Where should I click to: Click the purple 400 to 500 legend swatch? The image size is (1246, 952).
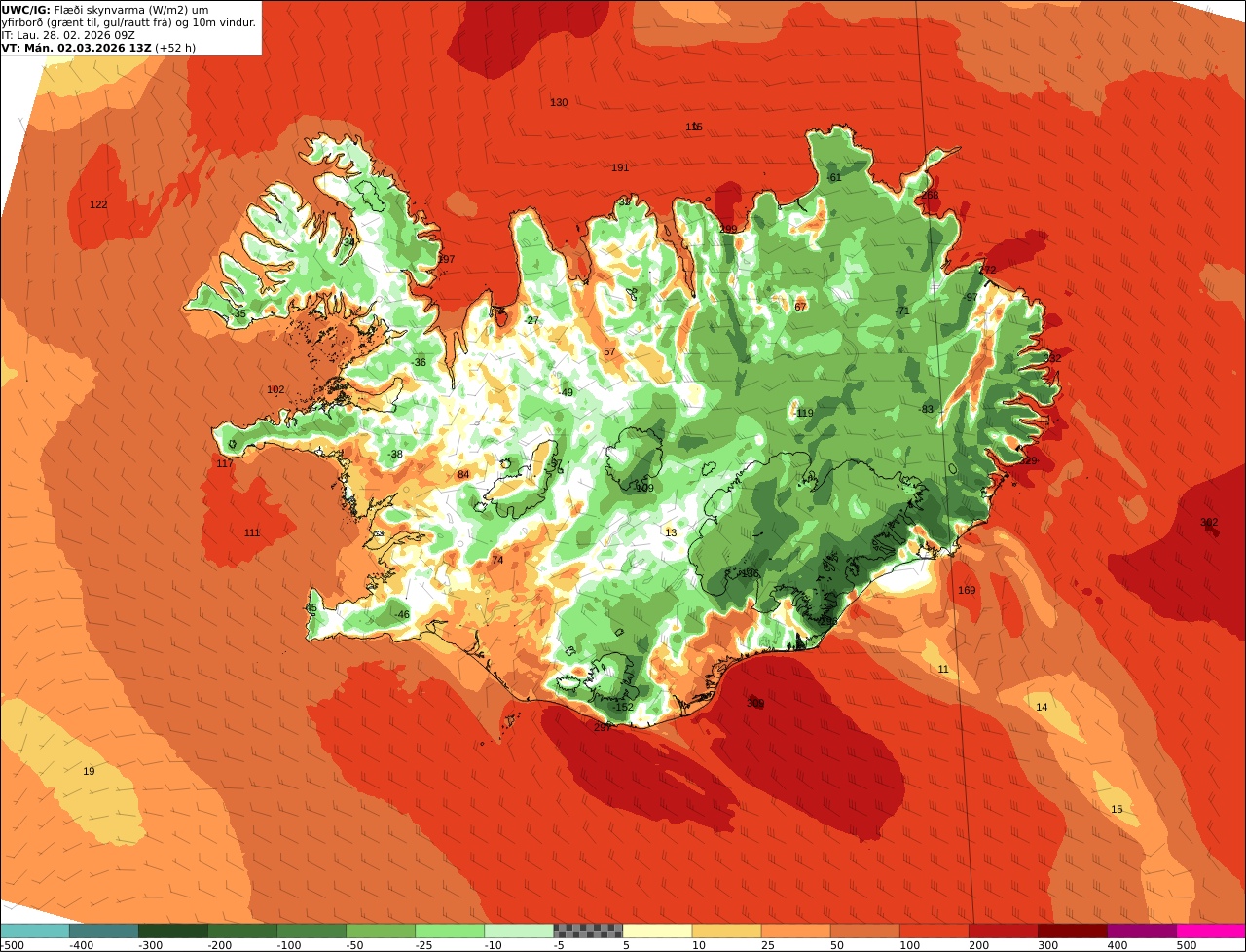pyautogui.click(x=1142, y=931)
